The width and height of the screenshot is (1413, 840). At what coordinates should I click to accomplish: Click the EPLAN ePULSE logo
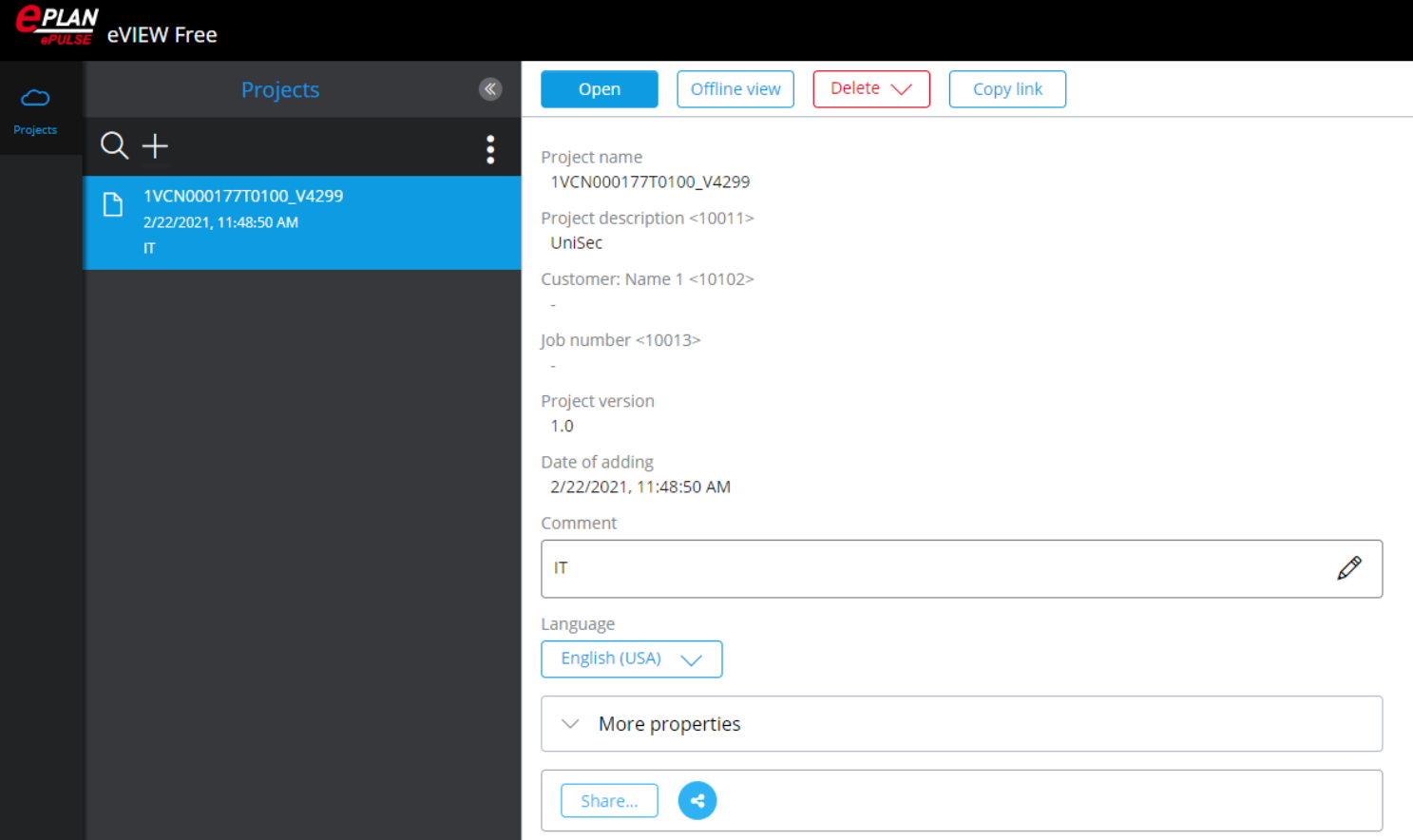pos(57,25)
